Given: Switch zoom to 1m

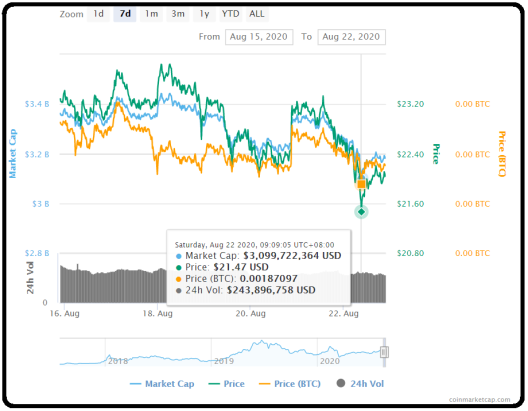Looking at the screenshot, I should [x=152, y=14].
